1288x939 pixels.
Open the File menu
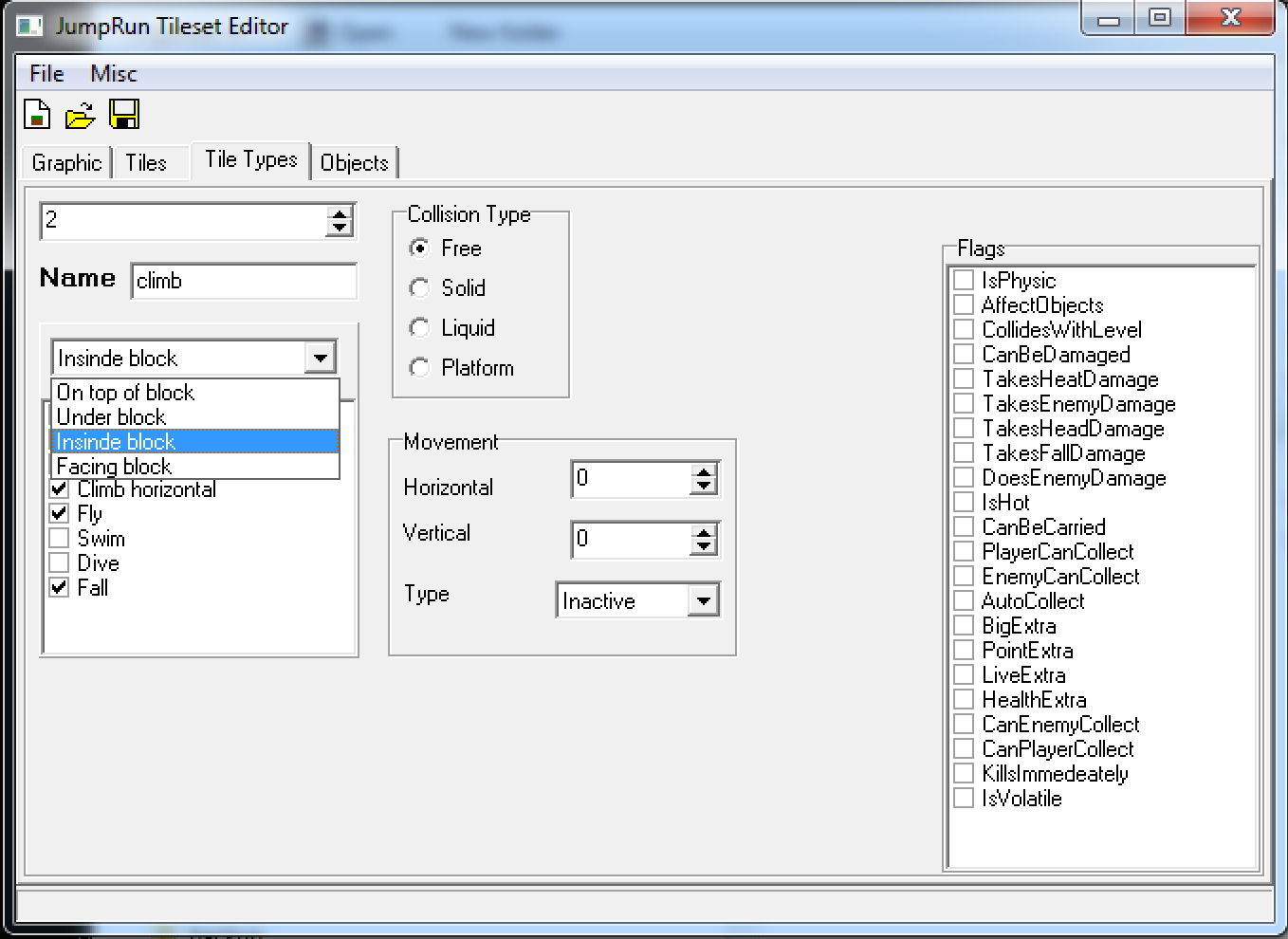pos(46,73)
